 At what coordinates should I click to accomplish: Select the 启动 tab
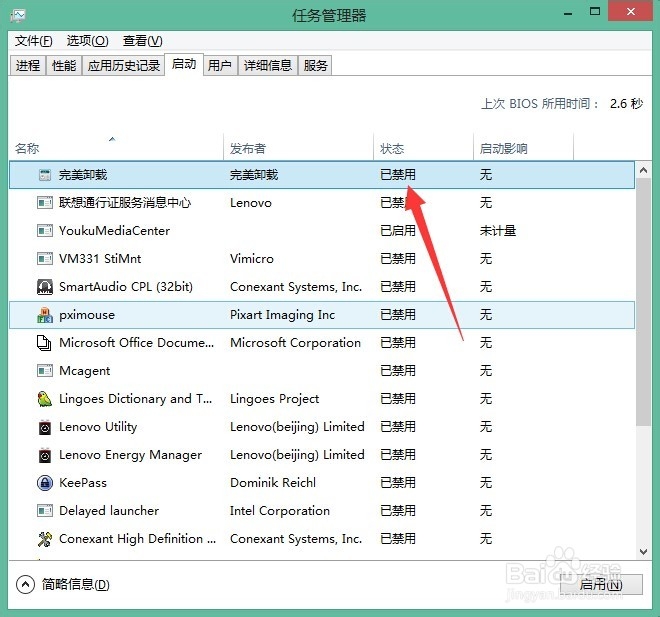184,64
